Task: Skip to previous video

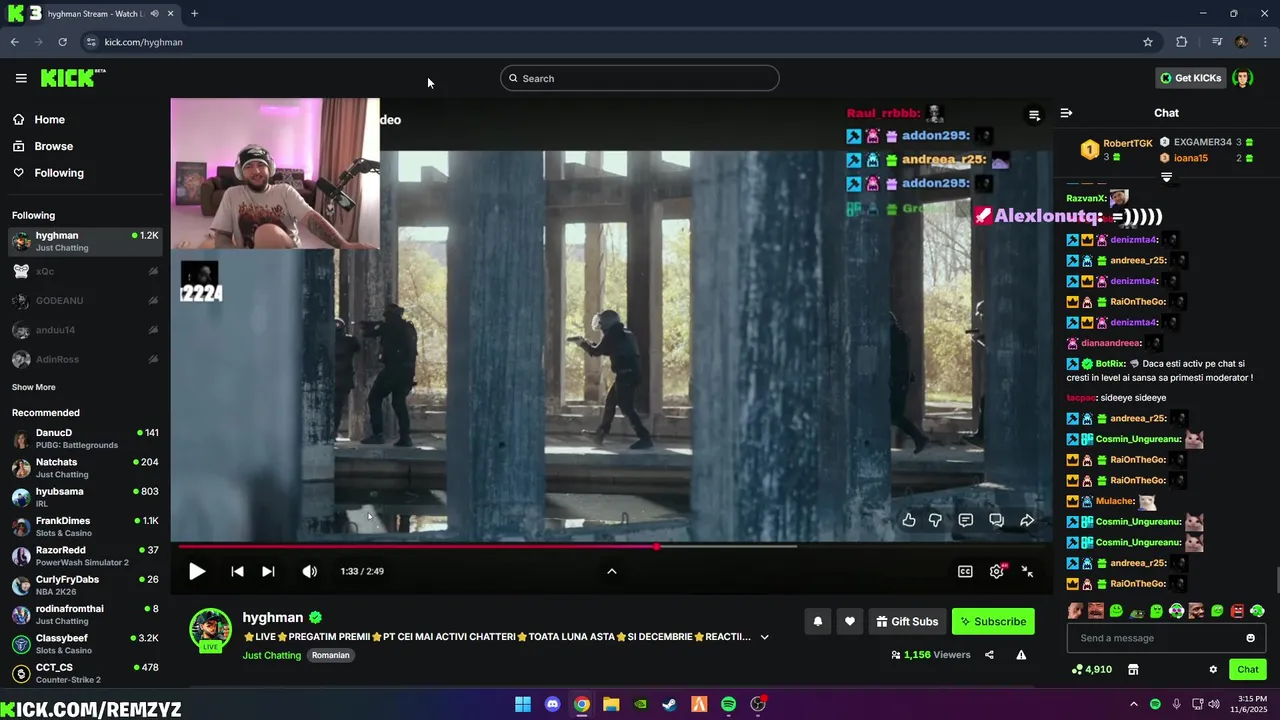Action: (237, 571)
